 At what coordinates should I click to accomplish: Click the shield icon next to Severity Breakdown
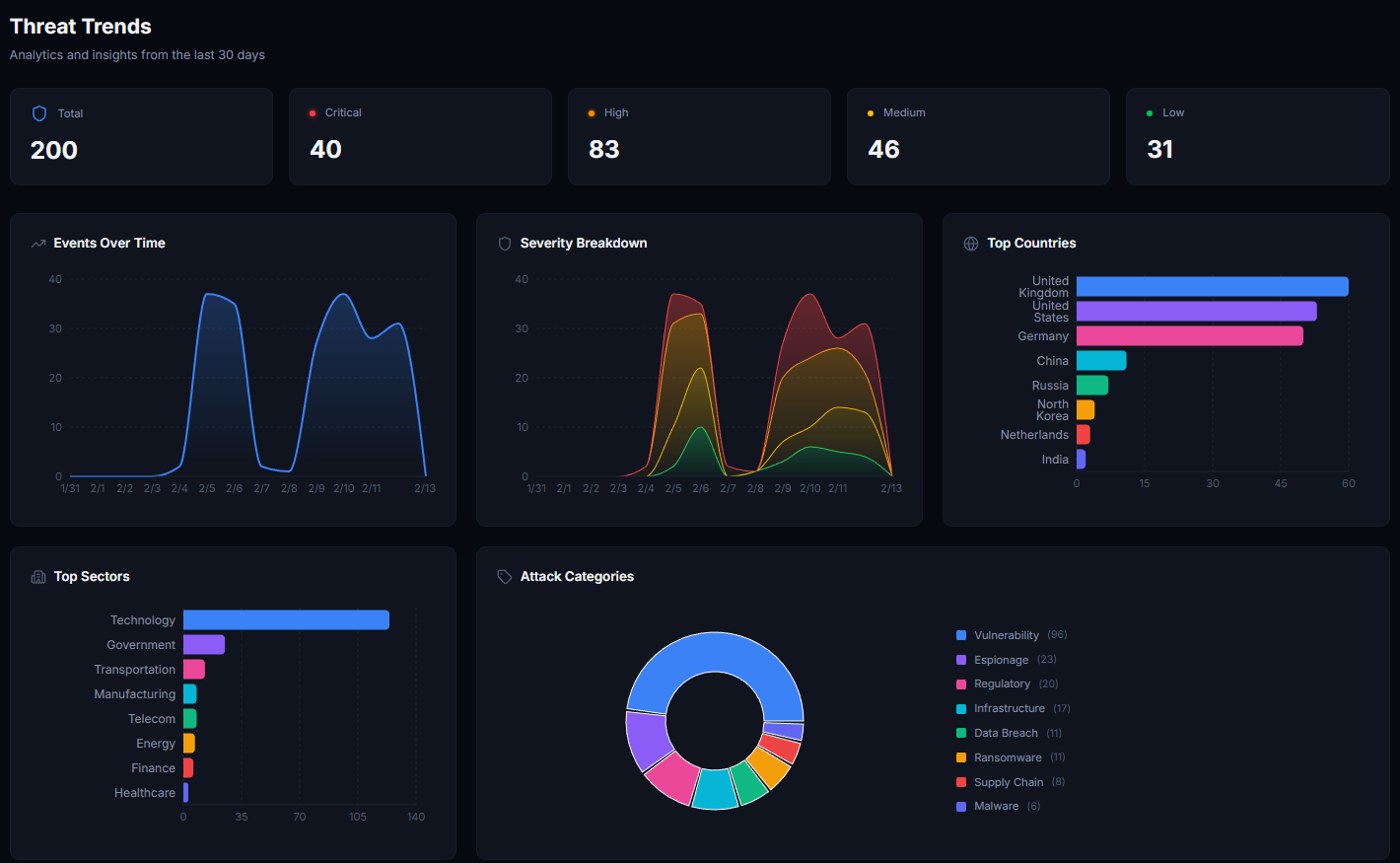pos(505,243)
